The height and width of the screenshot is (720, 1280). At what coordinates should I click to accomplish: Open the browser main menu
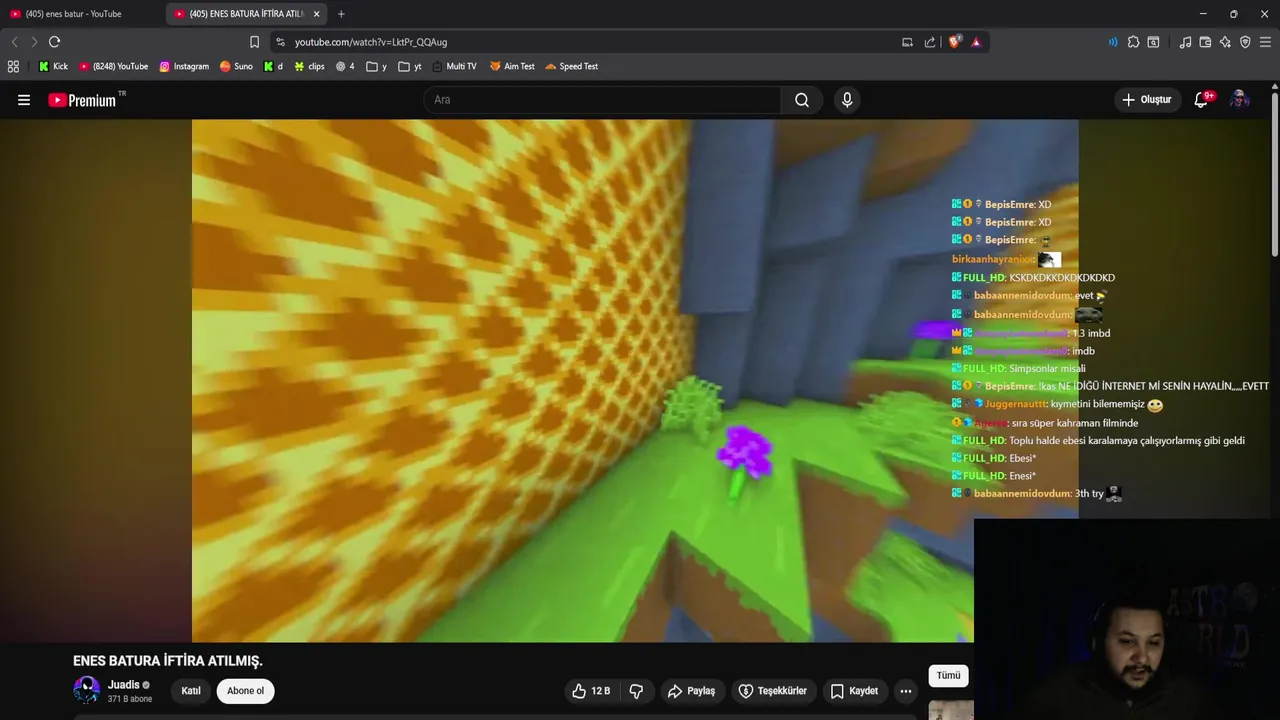coord(1265,42)
